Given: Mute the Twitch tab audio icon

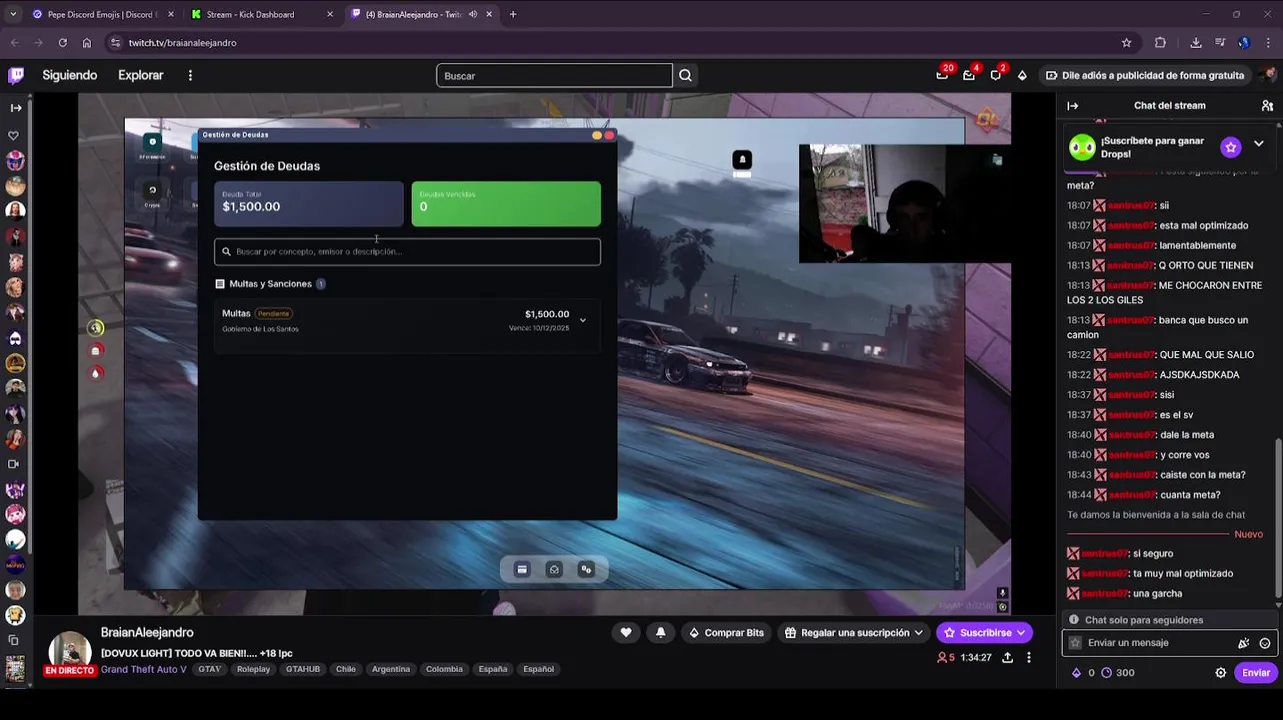Looking at the screenshot, I should [472, 14].
